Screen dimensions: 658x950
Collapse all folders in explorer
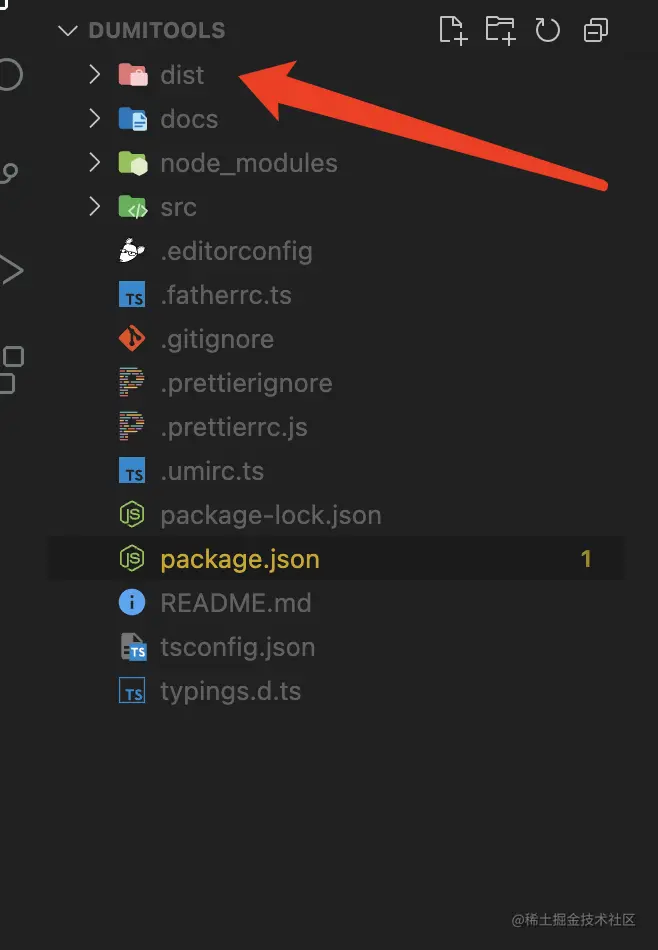pyautogui.click(x=596, y=30)
